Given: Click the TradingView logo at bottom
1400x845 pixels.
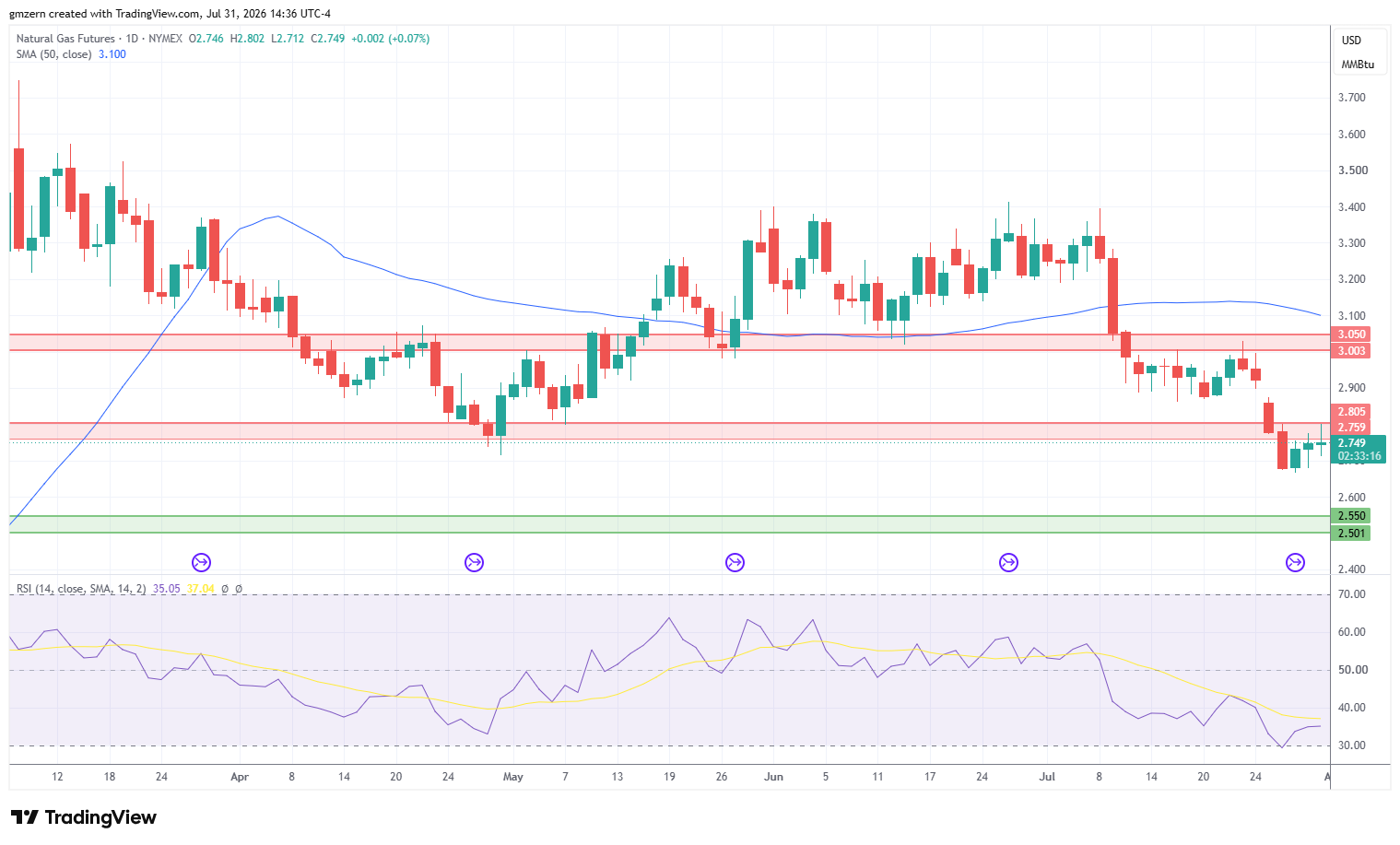Looking at the screenshot, I should coord(84,817).
